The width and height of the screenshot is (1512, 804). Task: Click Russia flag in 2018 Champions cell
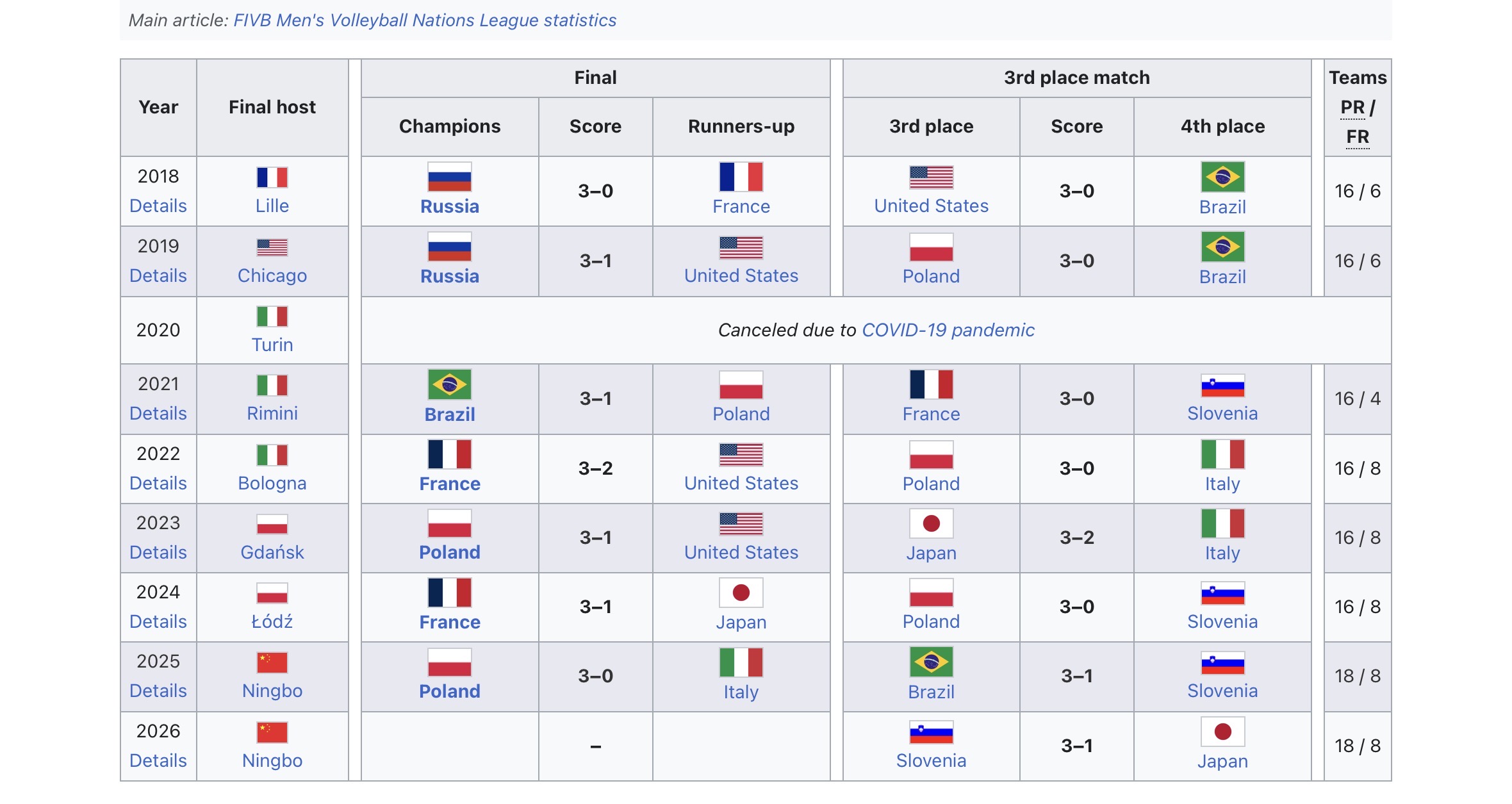[450, 177]
